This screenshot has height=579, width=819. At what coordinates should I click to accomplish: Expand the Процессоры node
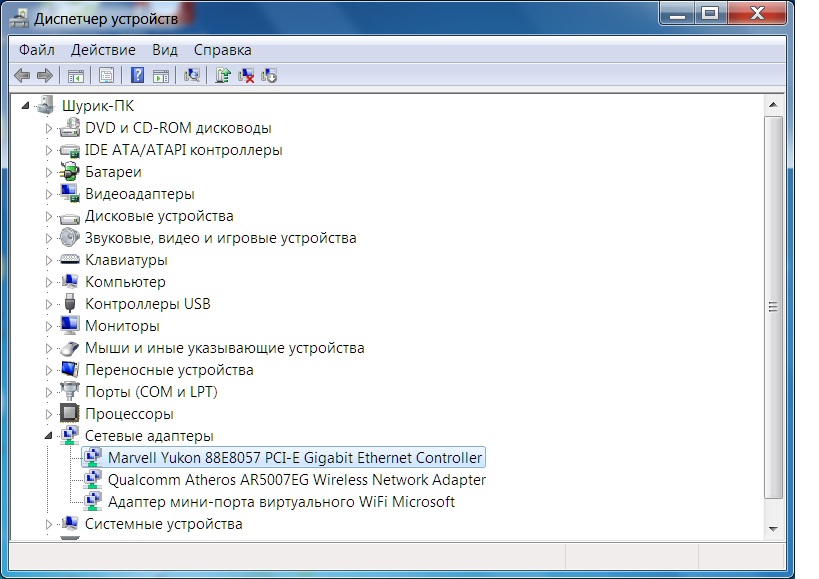[48, 414]
